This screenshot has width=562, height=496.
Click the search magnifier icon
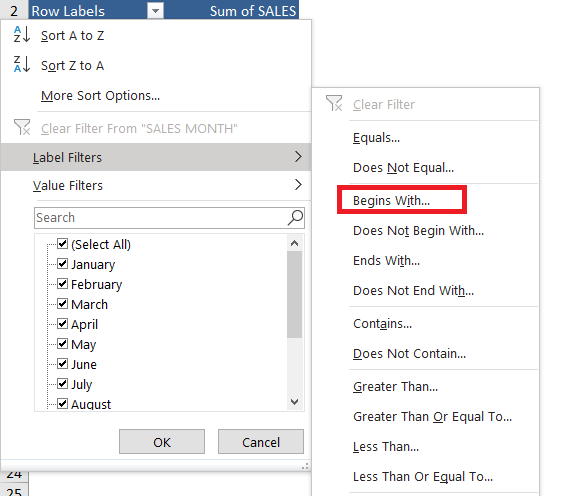pos(295,218)
